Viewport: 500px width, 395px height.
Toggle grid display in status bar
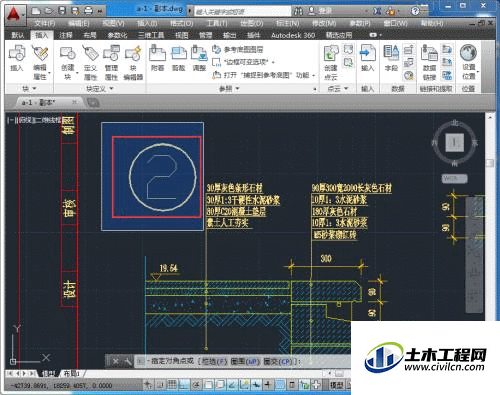click(172, 385)
